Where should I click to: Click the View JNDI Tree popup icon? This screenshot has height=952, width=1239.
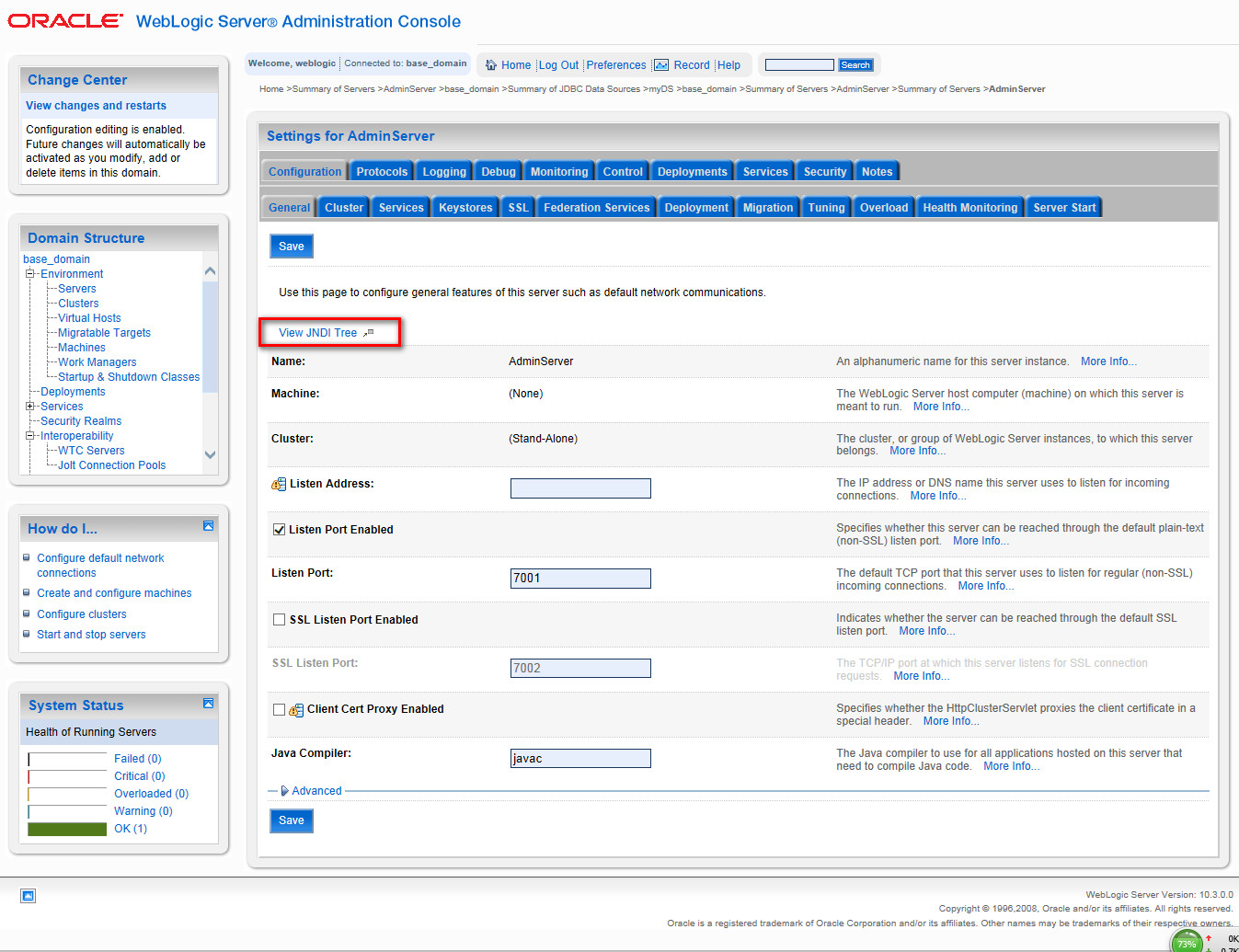[368, 333]
